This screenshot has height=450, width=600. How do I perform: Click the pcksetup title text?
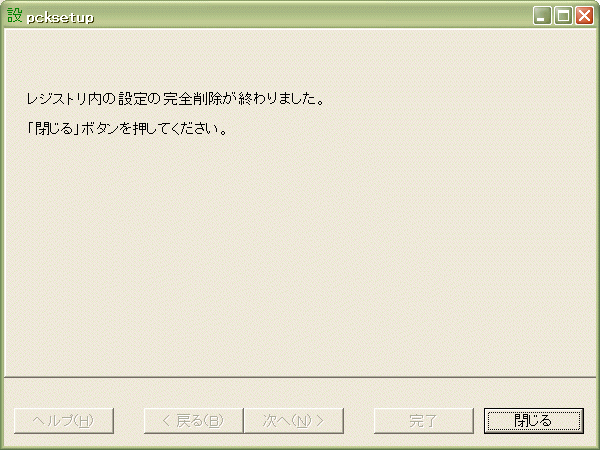click(x=60, y=18)
